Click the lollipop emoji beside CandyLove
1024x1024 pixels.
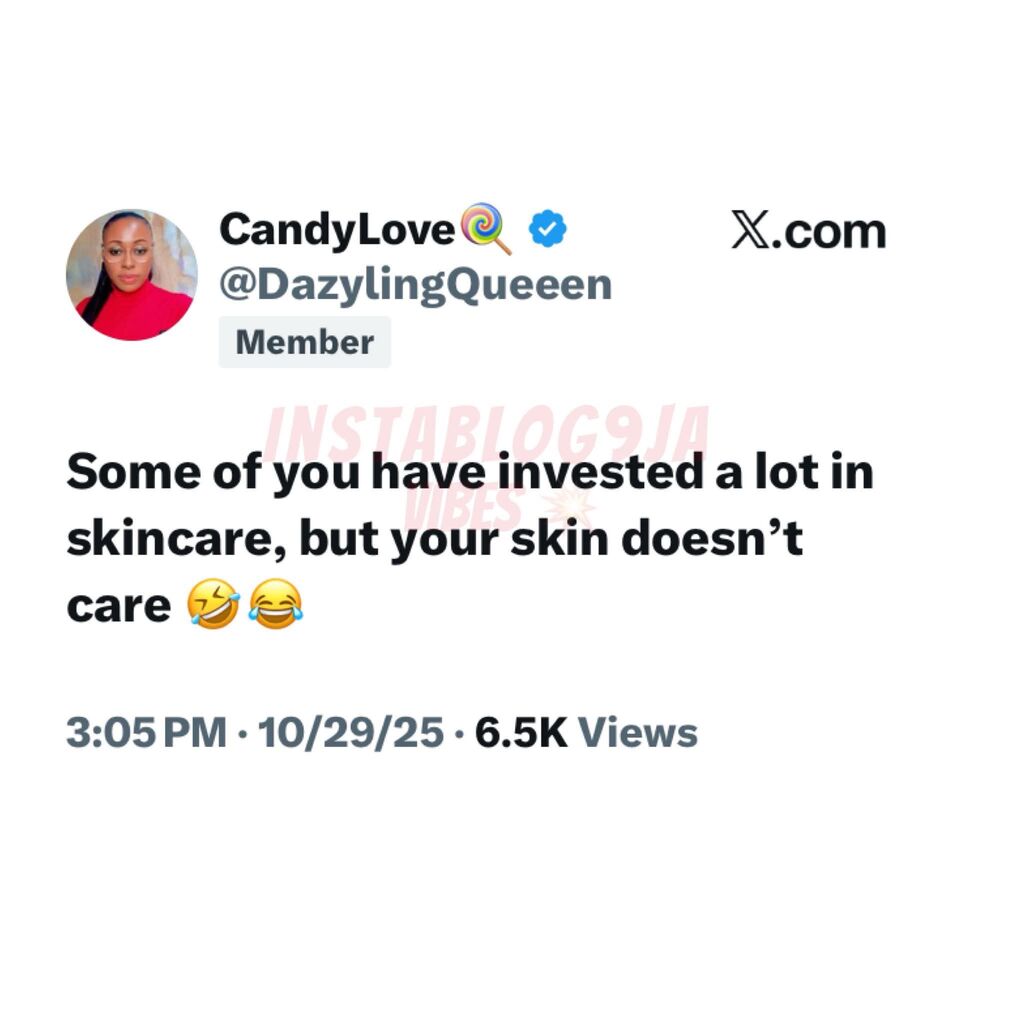click(x=485, y=229)
